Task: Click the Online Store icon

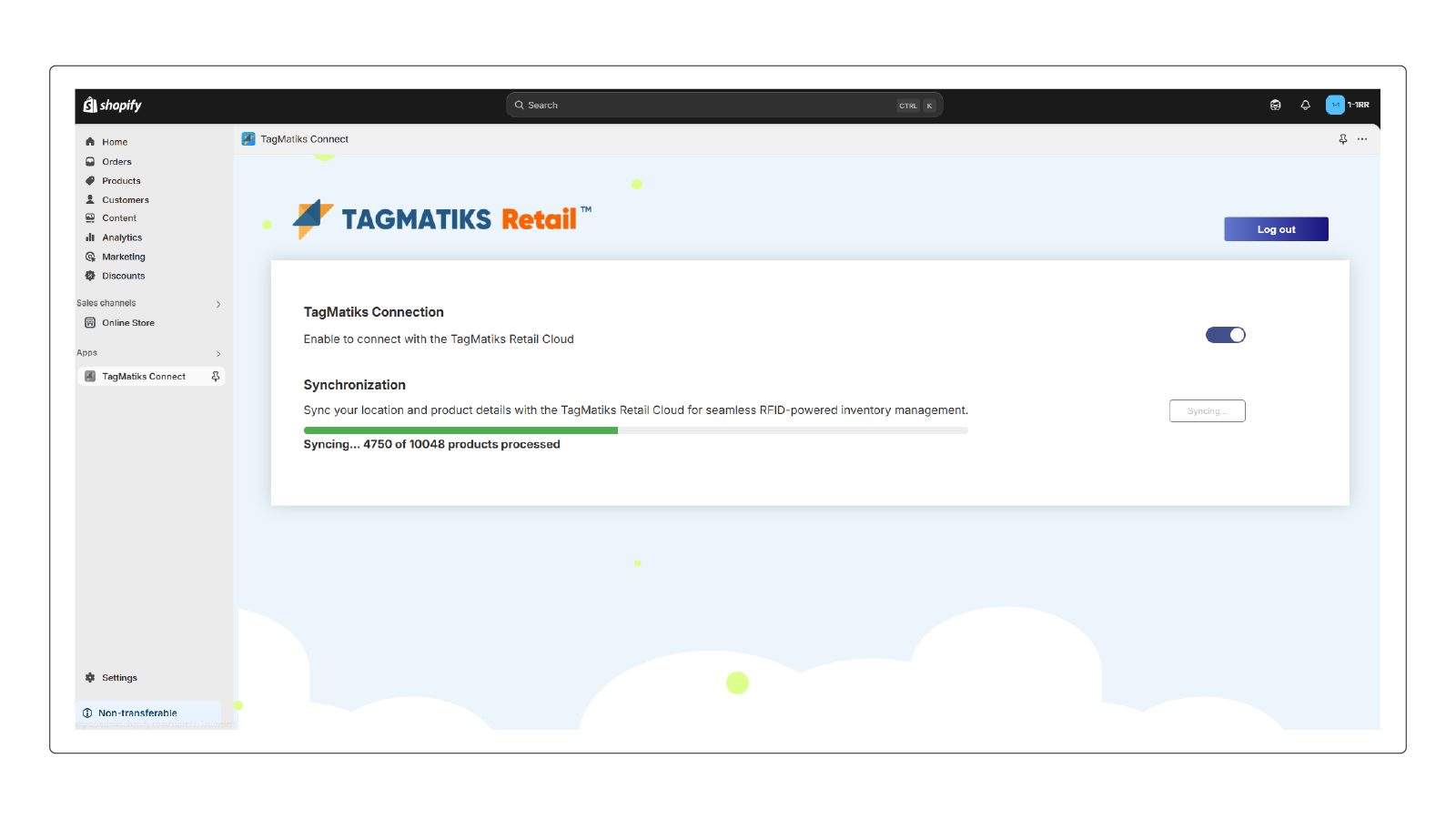Action: pos(90,323)
